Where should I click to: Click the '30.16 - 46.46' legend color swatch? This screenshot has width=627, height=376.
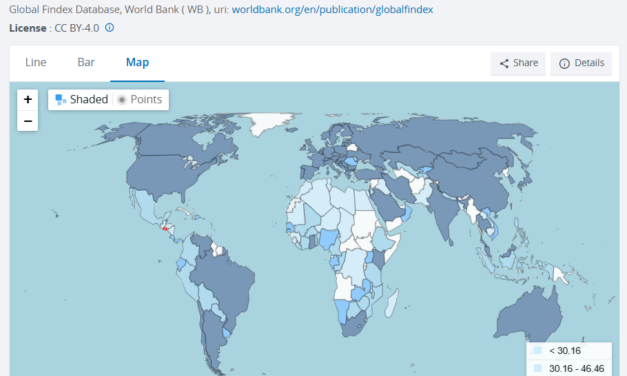[x=537, y=368]
